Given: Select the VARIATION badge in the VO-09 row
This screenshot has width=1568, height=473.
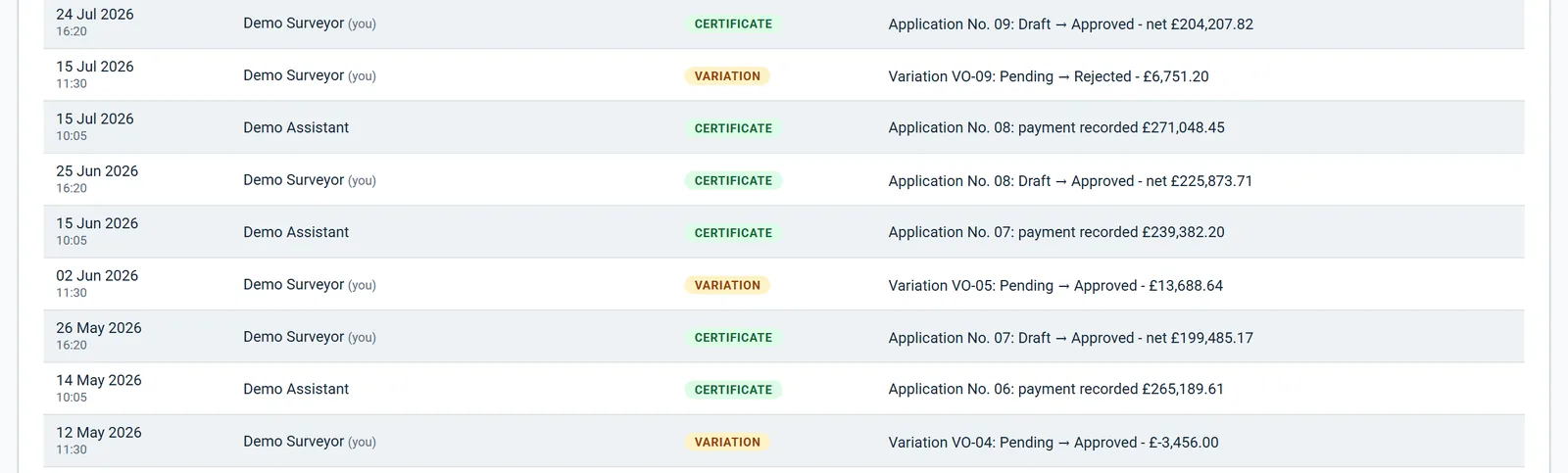Looking at the screenshot, I should [727, 76].
